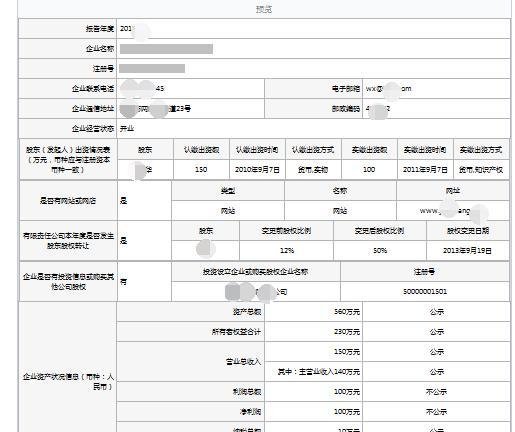Viewport: 515px width, 432px height.
Task: Select the date 2011年9月7日
Action: pos(425,170)
